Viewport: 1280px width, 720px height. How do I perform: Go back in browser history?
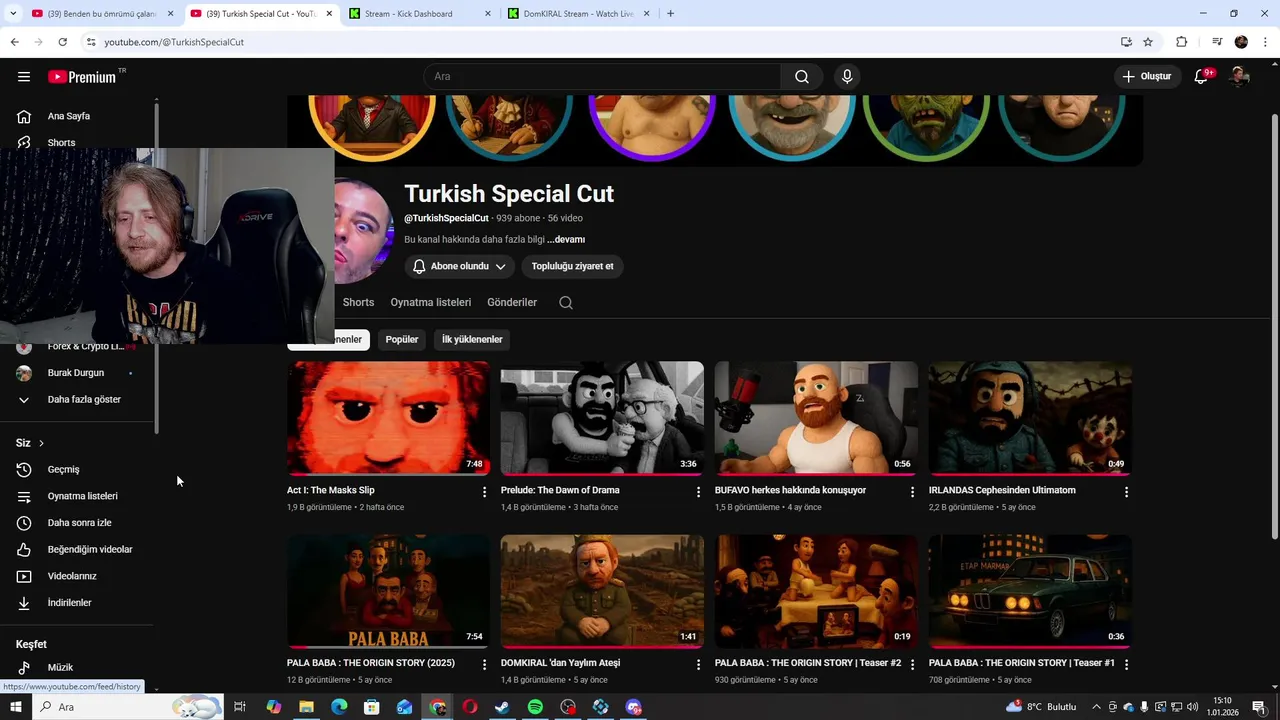tap(14, 42)
